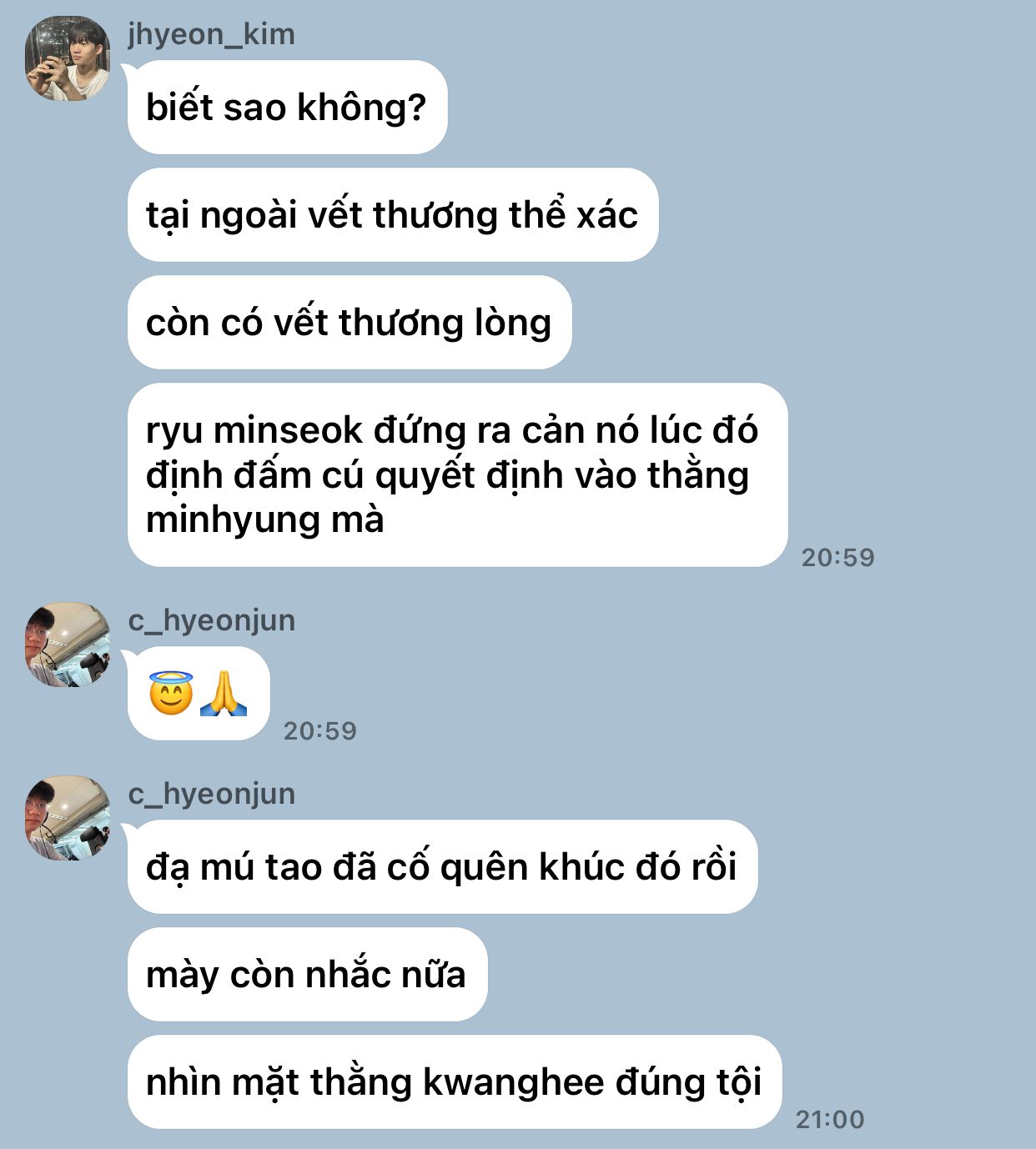The width and height of the screenshot is (1036, 1149).
Task: Click c_hyeonjun username above the last message group
Action: 211,794
